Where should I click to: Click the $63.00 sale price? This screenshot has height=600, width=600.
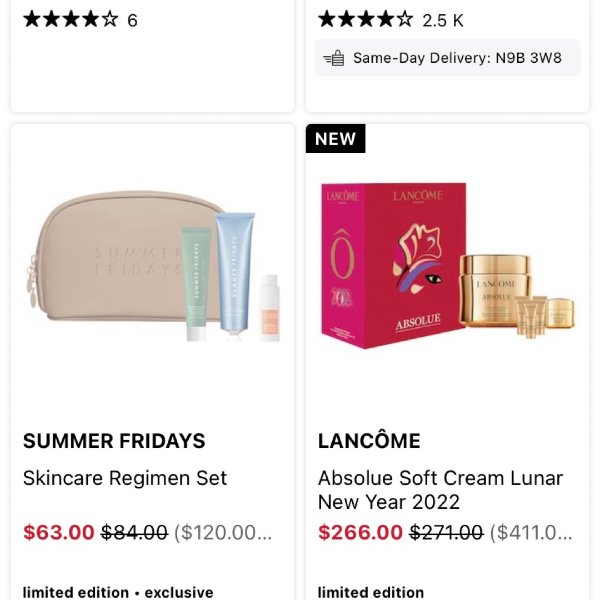pyautogui.click(x=59, y=533)
